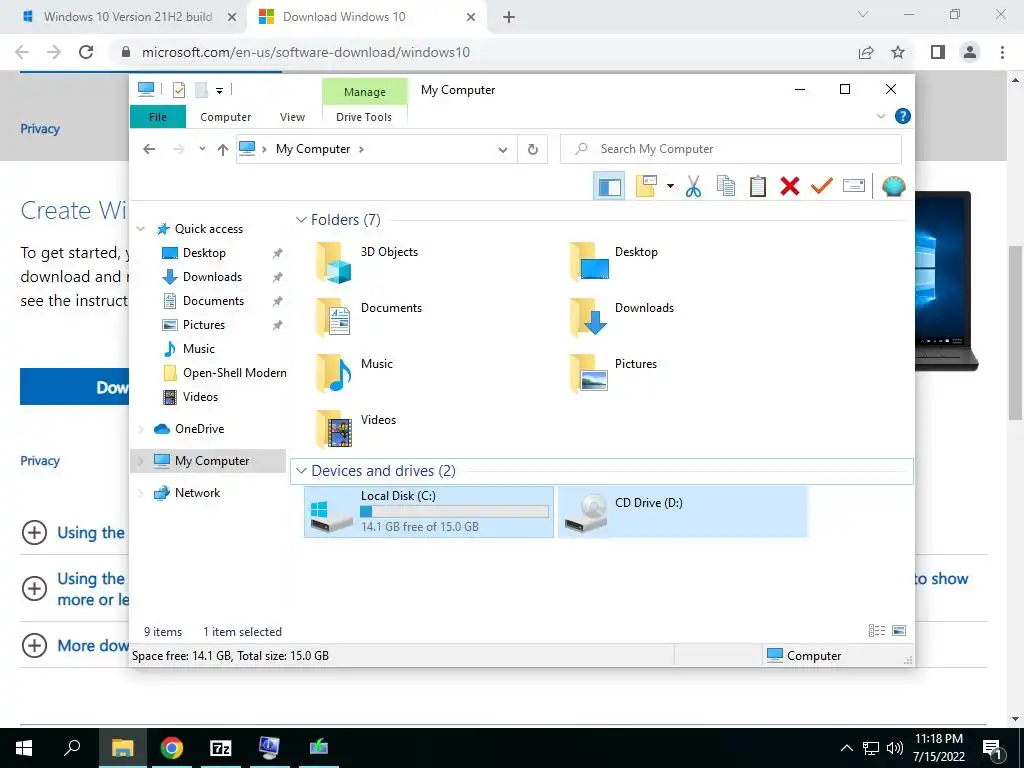Click Start button on taskbar
Screen dimensions: 1024x768
pyautogui.click(x=24, y=748)
